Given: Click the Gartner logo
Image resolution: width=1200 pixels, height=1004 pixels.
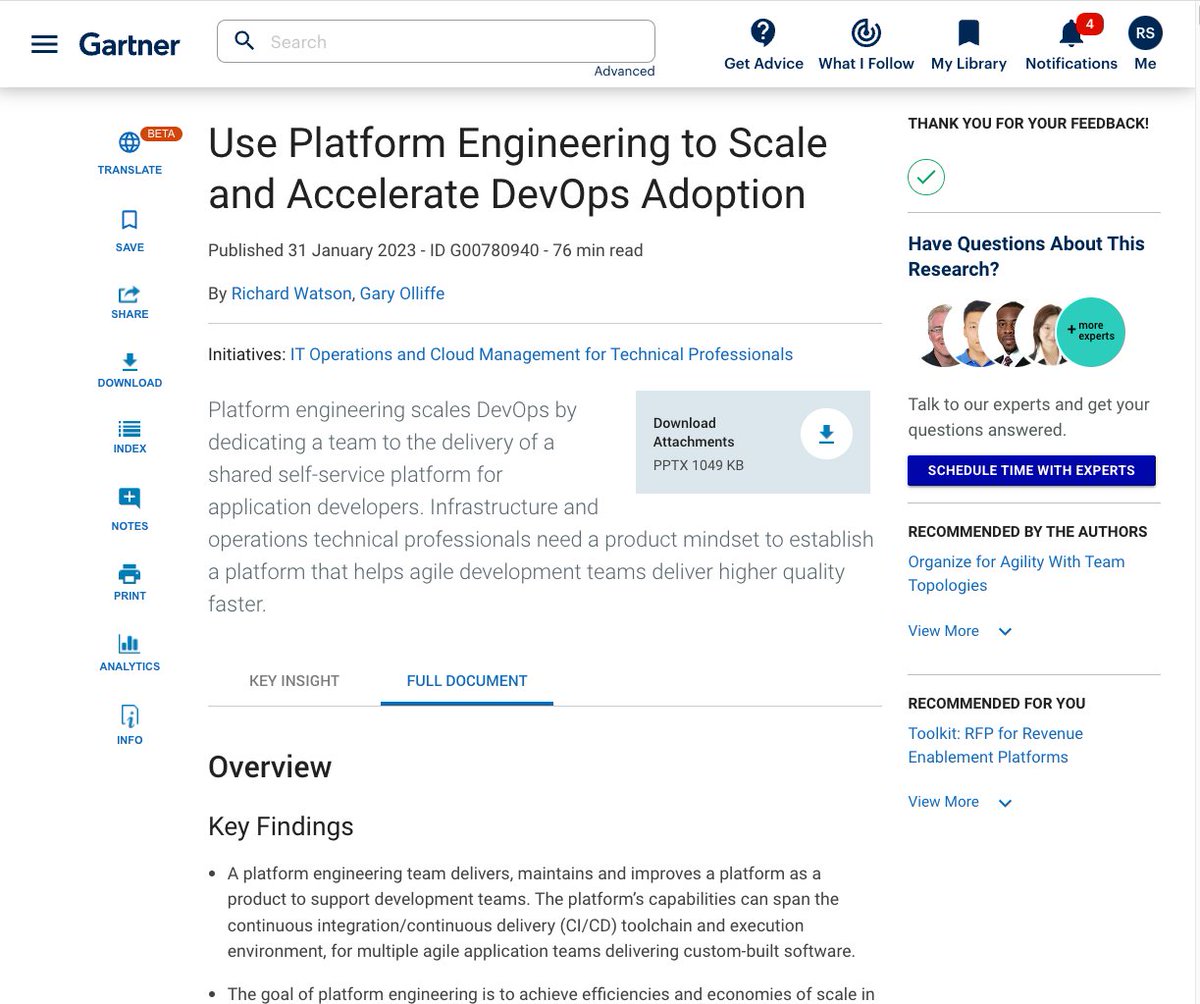Looking at the screenshot, I should click(130, 44).
